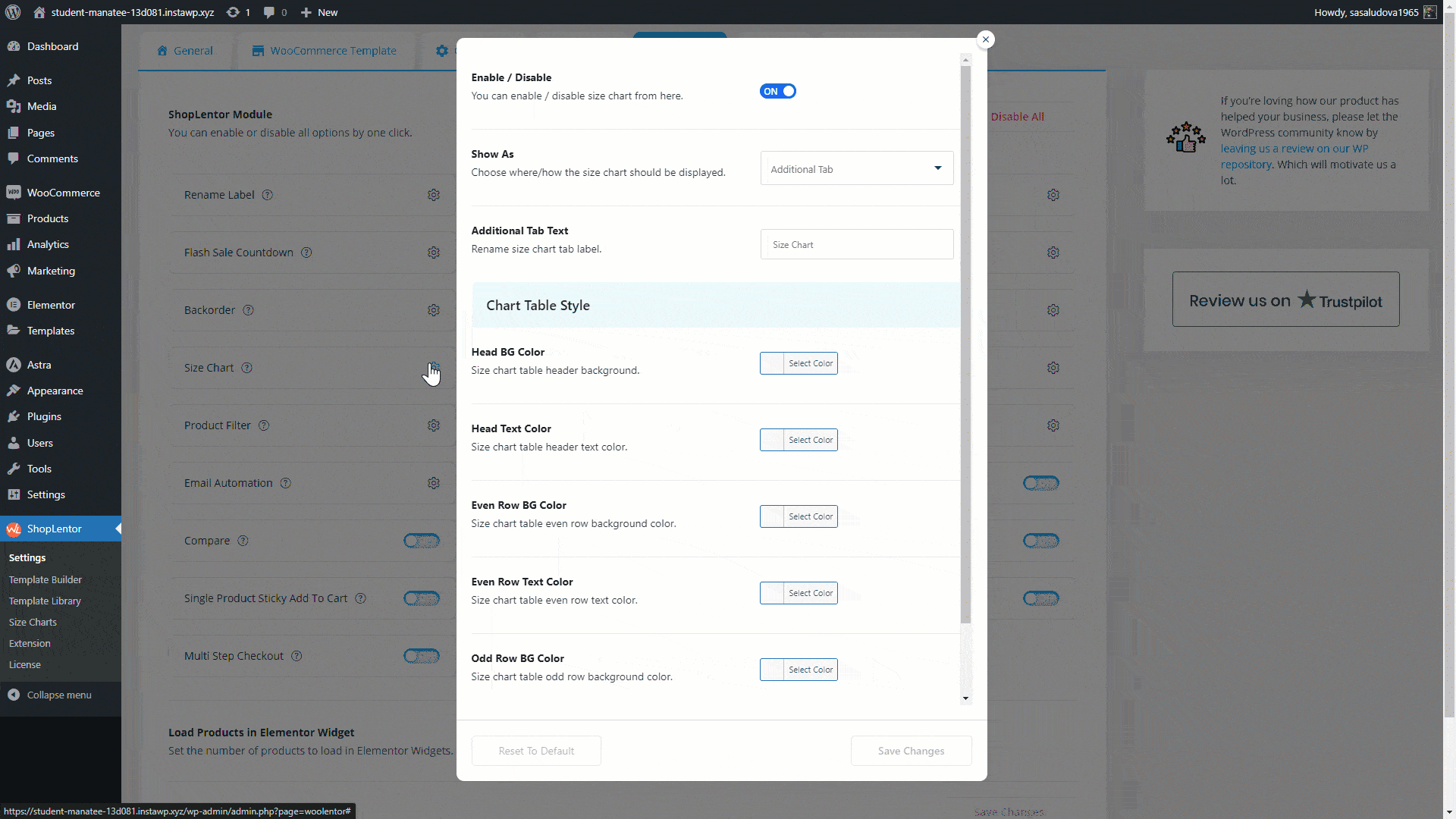Open the Flash Sale Countdown settings gear
Image resolution: width=1456 pixels, height=819 pixels.
click(x=433, y=253)
